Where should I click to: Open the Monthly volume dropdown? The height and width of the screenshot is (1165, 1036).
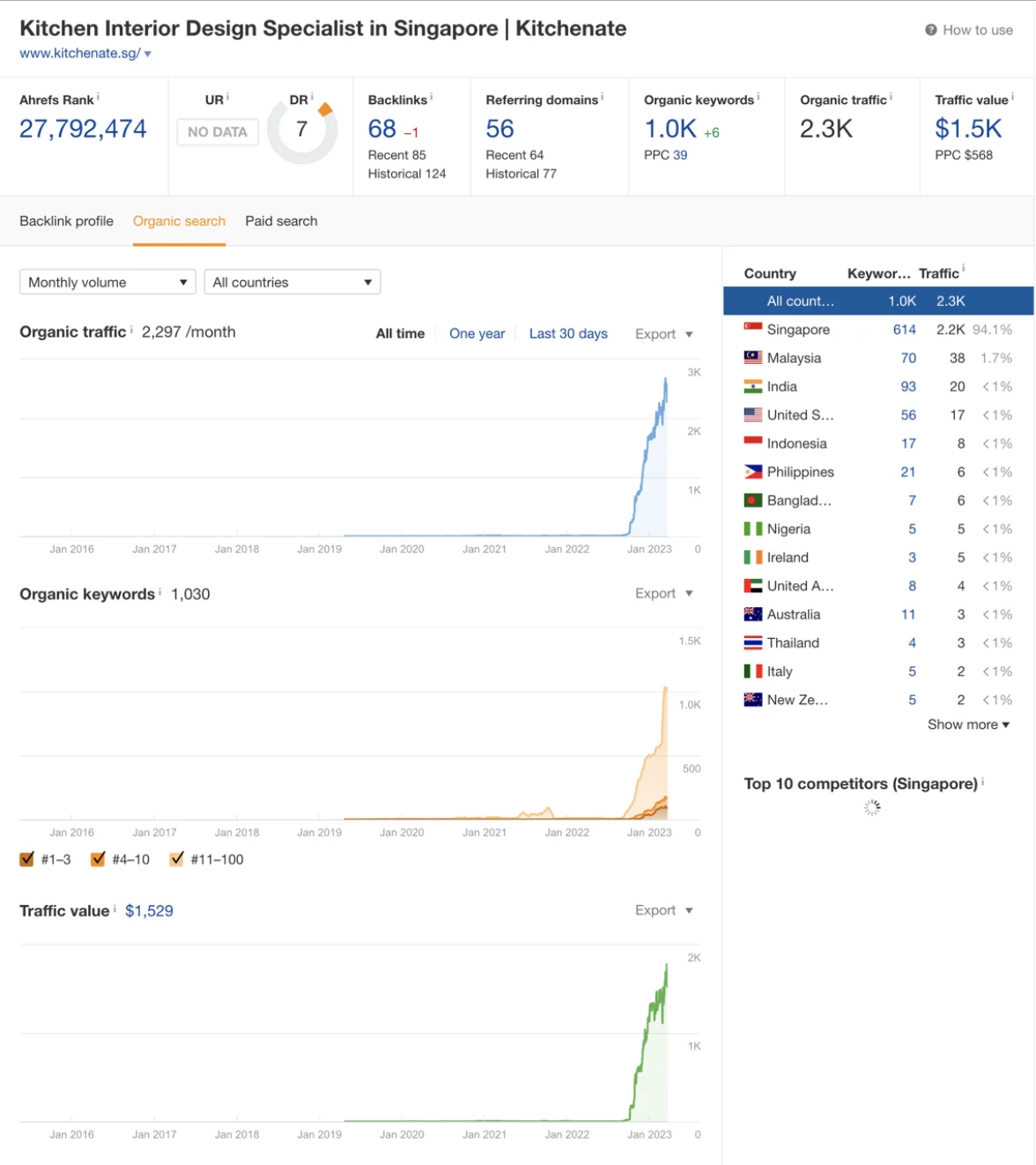[x=107, y=282]
